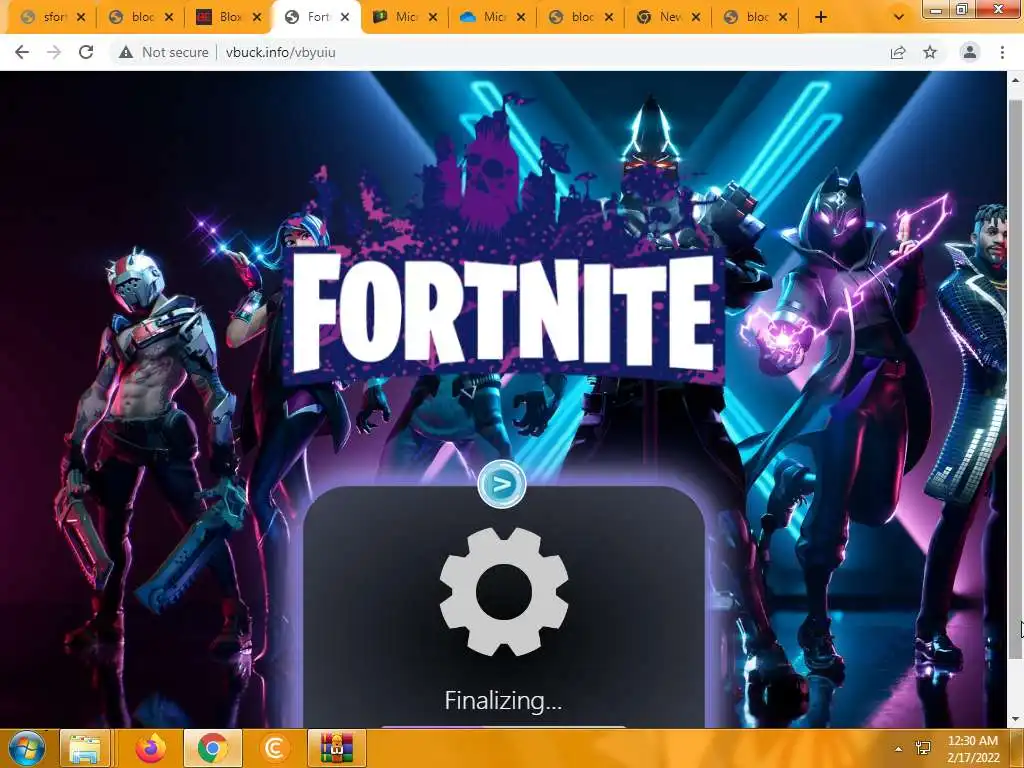Click the page vertical scrollbar thumb
This screenshot has height=768, width=1024.
click(1014, 379)
